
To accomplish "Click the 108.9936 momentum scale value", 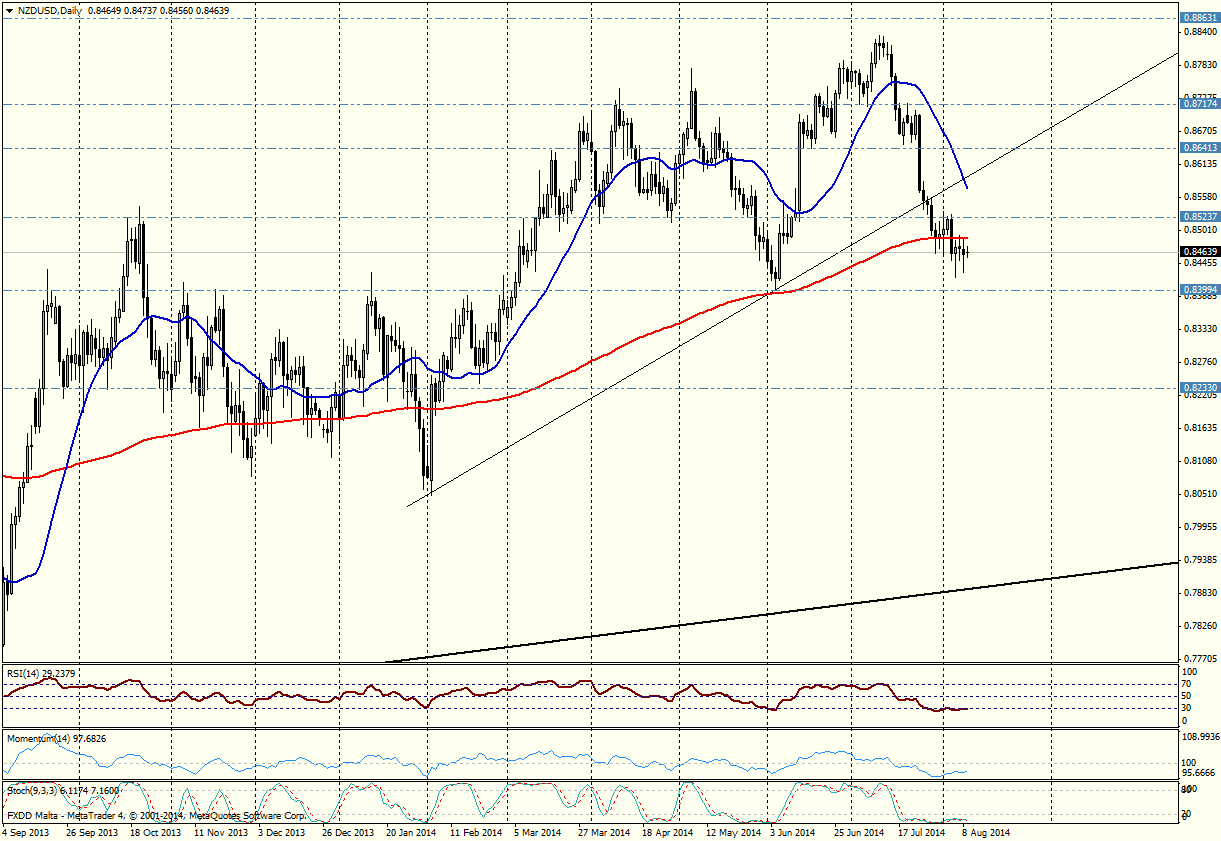I will click(x=1199, y=736).
